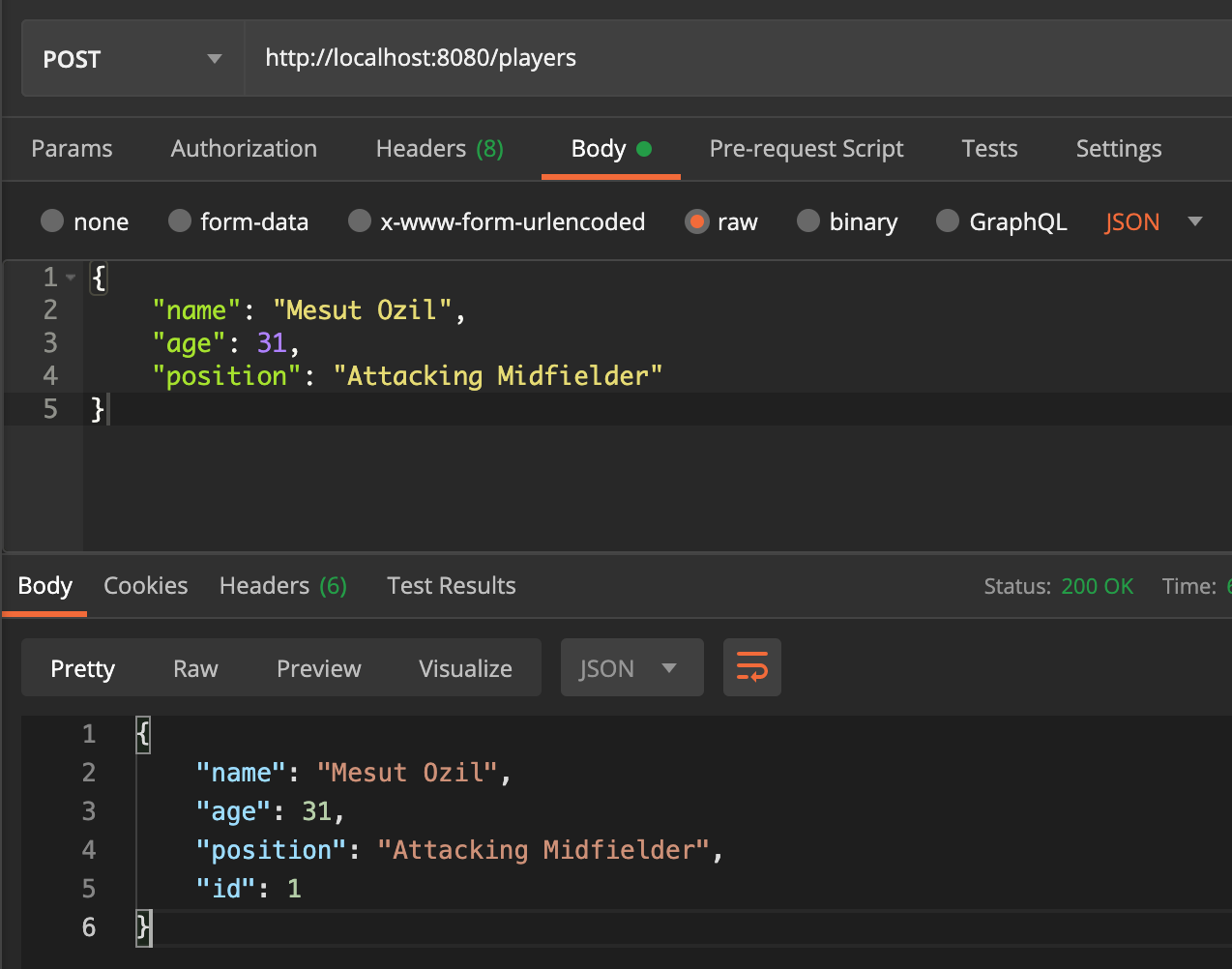The image size is (1232, 969).
Task: Select the none body type radio
Action: point(52,221)
